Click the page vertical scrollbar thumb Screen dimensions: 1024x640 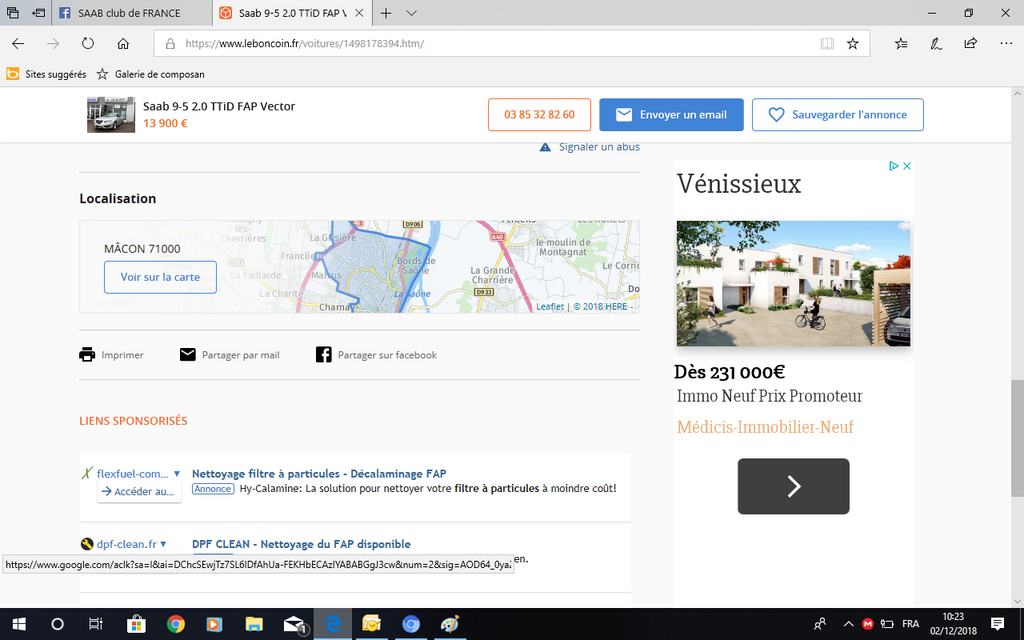click(1017, 438)
